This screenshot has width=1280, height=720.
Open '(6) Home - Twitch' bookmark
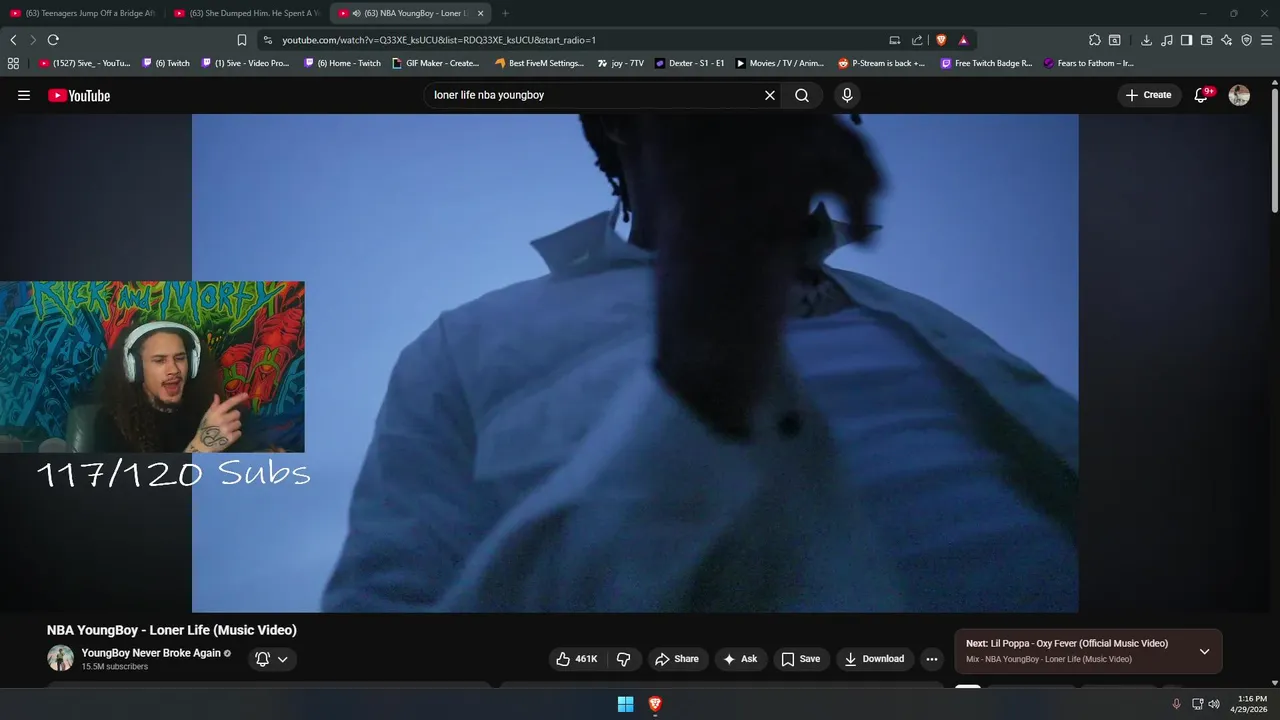point(343,63)
